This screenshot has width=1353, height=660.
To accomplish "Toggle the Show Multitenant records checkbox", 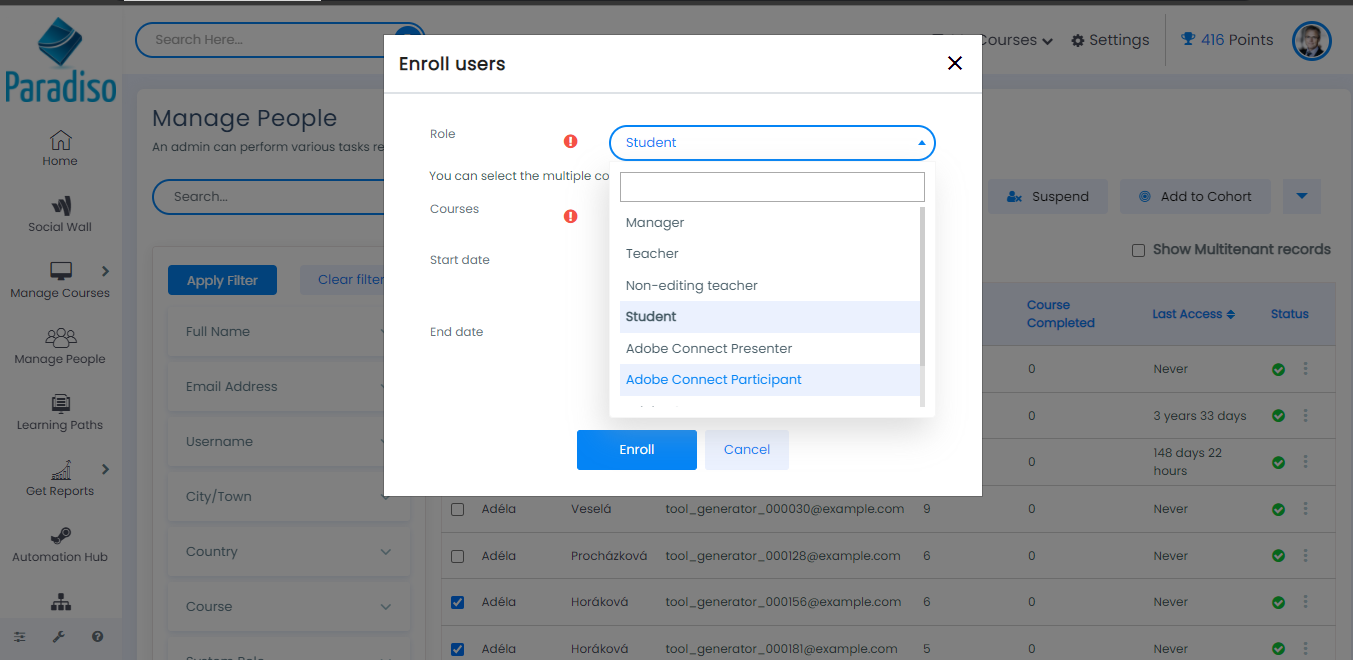I will pyautogui.click(x=1138, y=250).
